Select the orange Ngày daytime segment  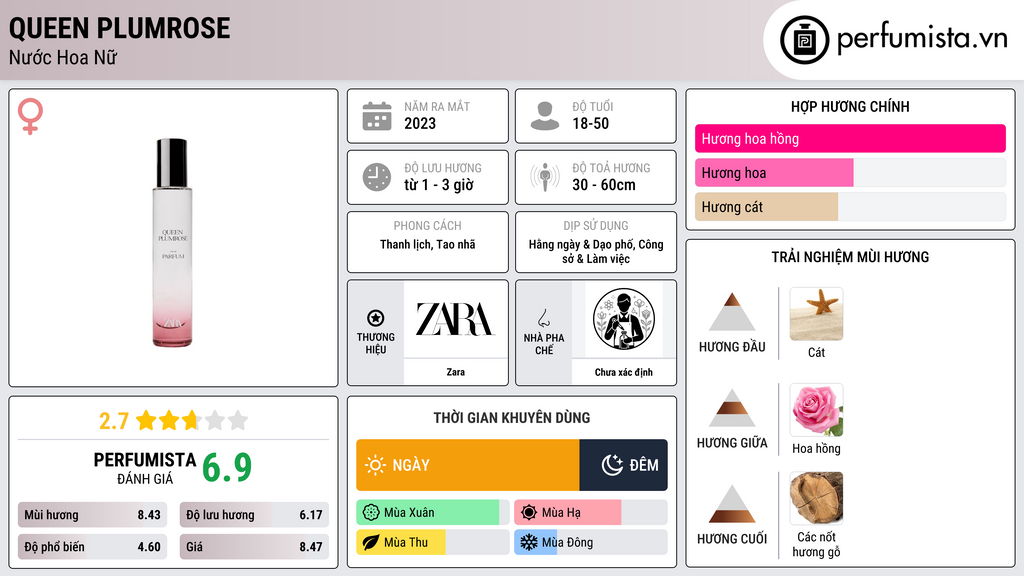coord(468,465)
